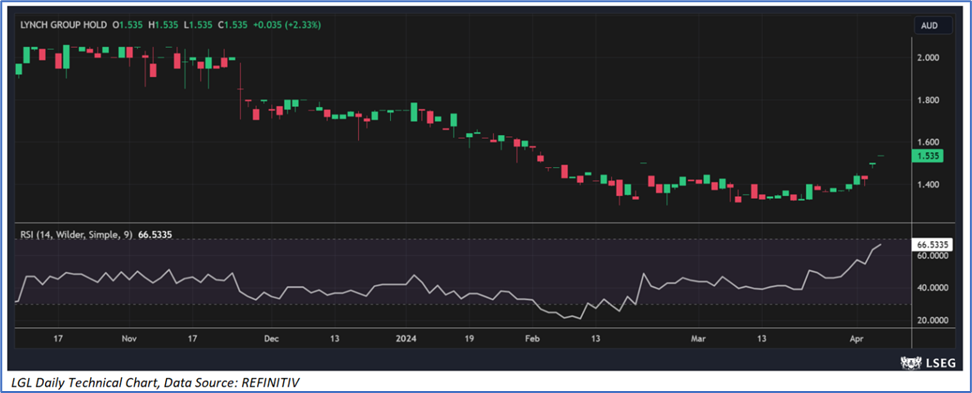Select the 66.5335 RSI value tag on axis
This screenshot has height=393, width=972.
(933, 244)
